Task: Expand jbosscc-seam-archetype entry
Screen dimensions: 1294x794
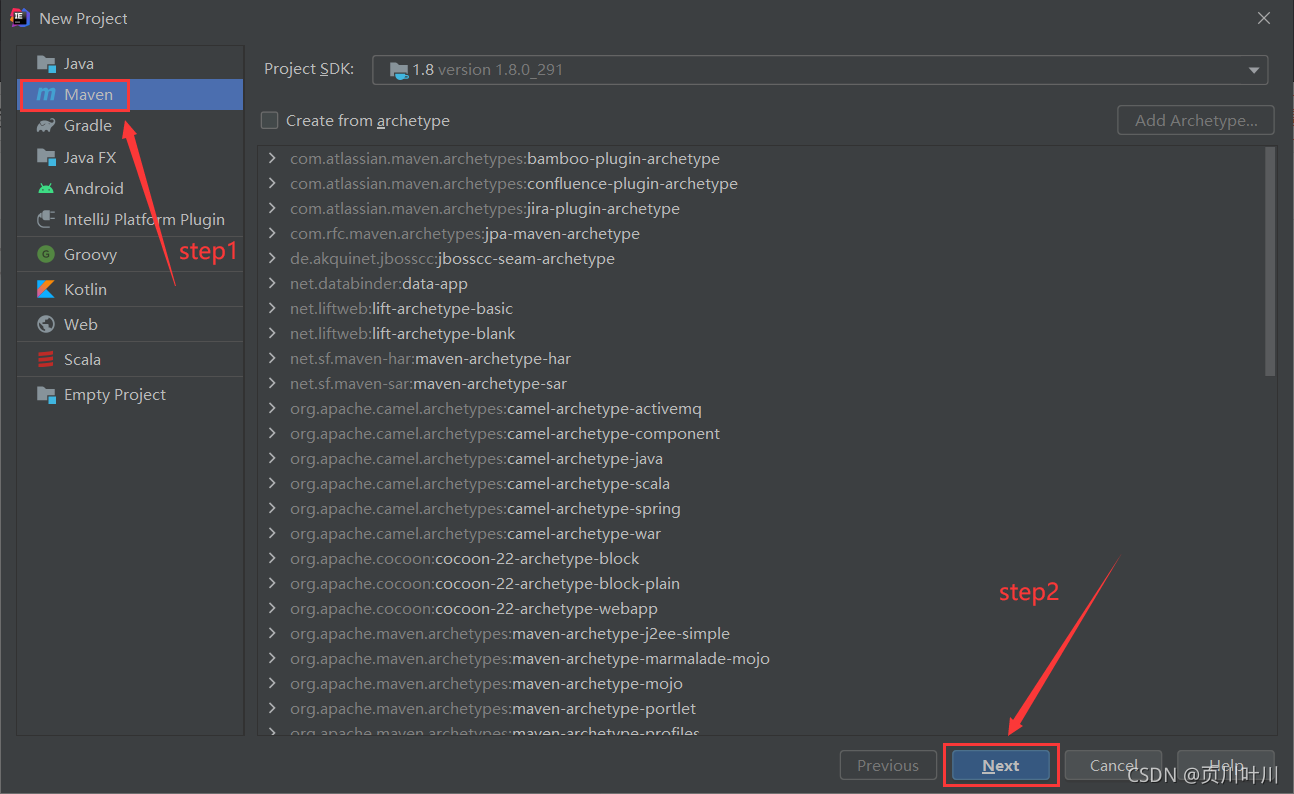Action: (x=272, y=258)
